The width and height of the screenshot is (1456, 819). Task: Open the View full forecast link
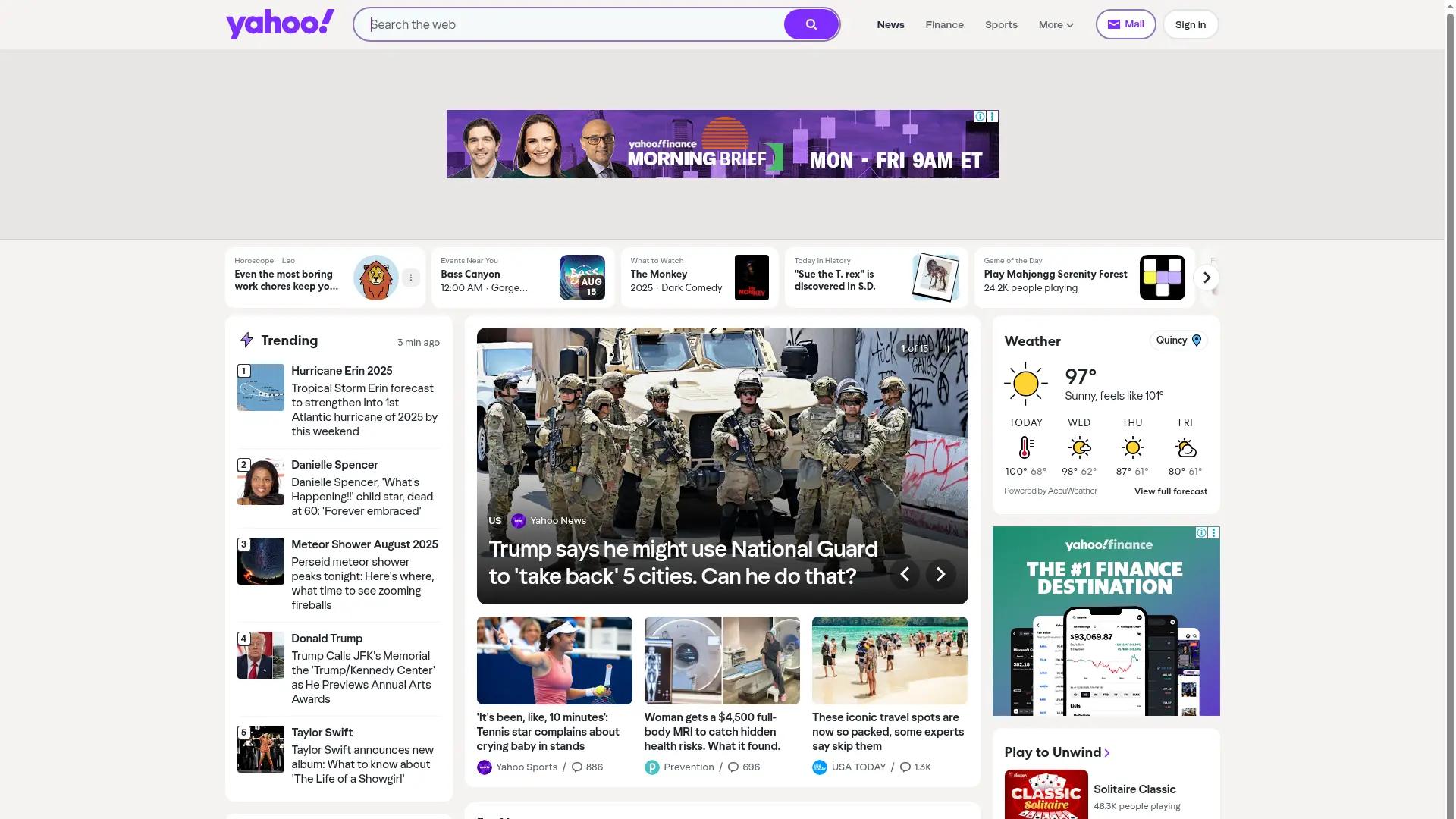click(1170, 491)
